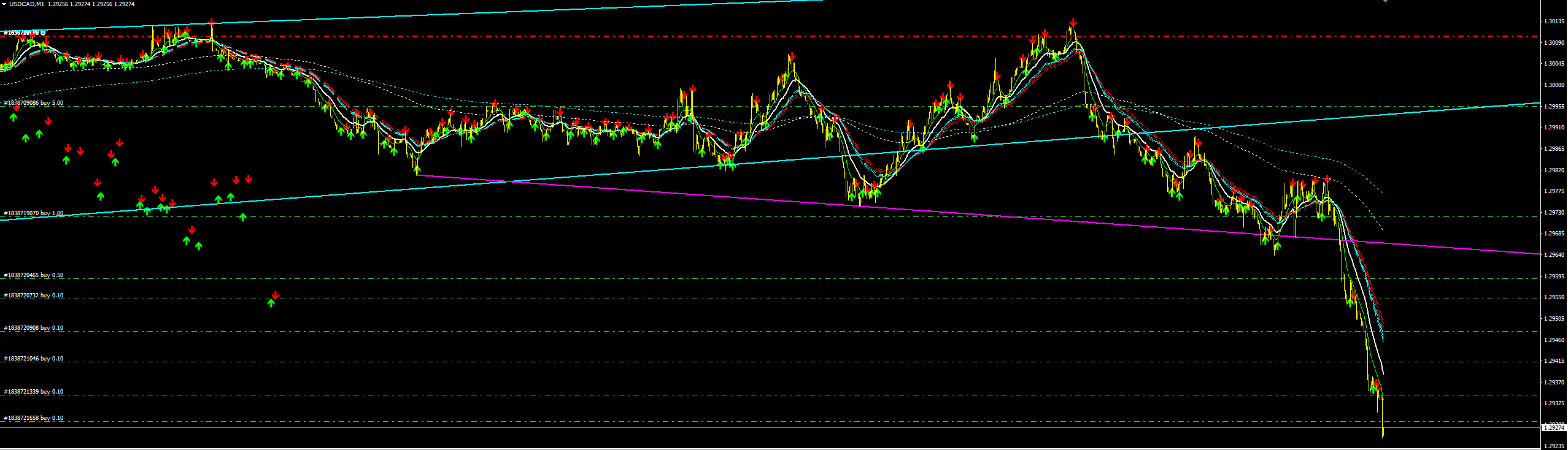The width and height of the screenshot is (1568, 450).
Task: Click price scale value 1.29415
Action: click(x=1553, y=361)
